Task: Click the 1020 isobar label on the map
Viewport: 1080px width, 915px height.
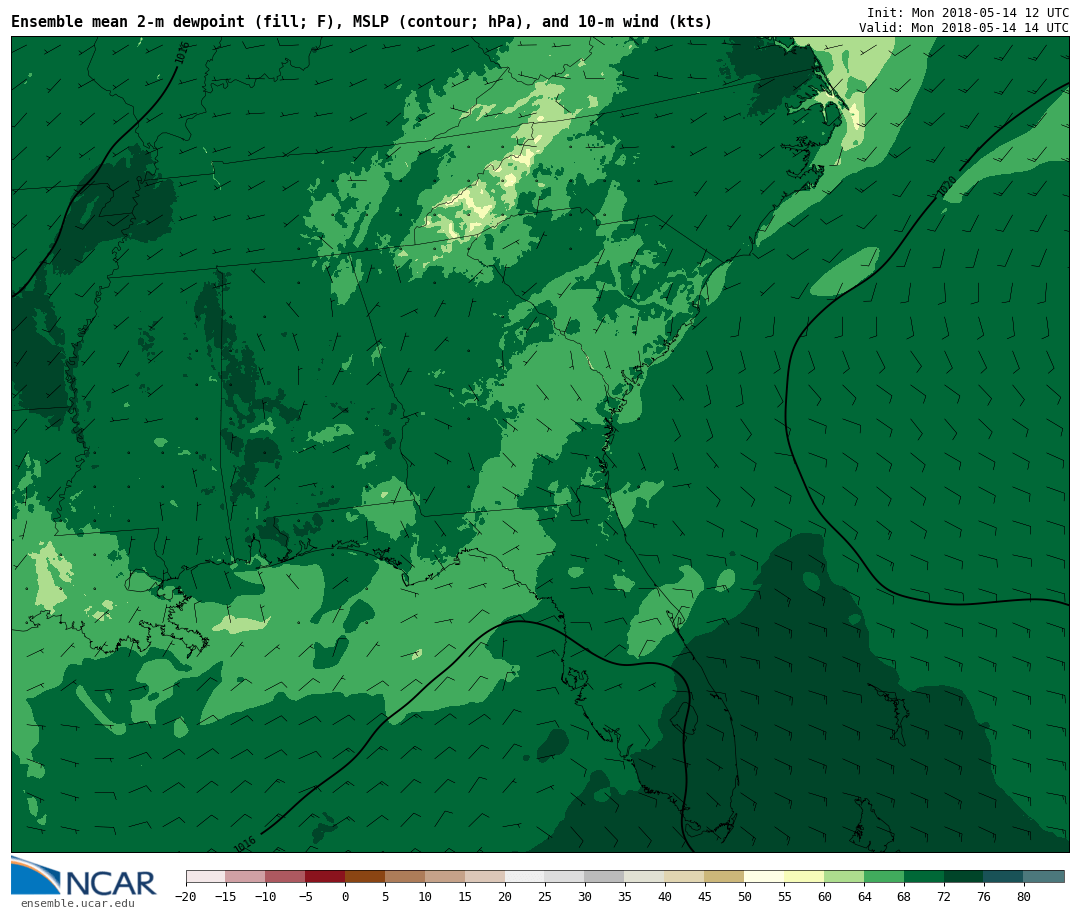Action: coord(946,187)
